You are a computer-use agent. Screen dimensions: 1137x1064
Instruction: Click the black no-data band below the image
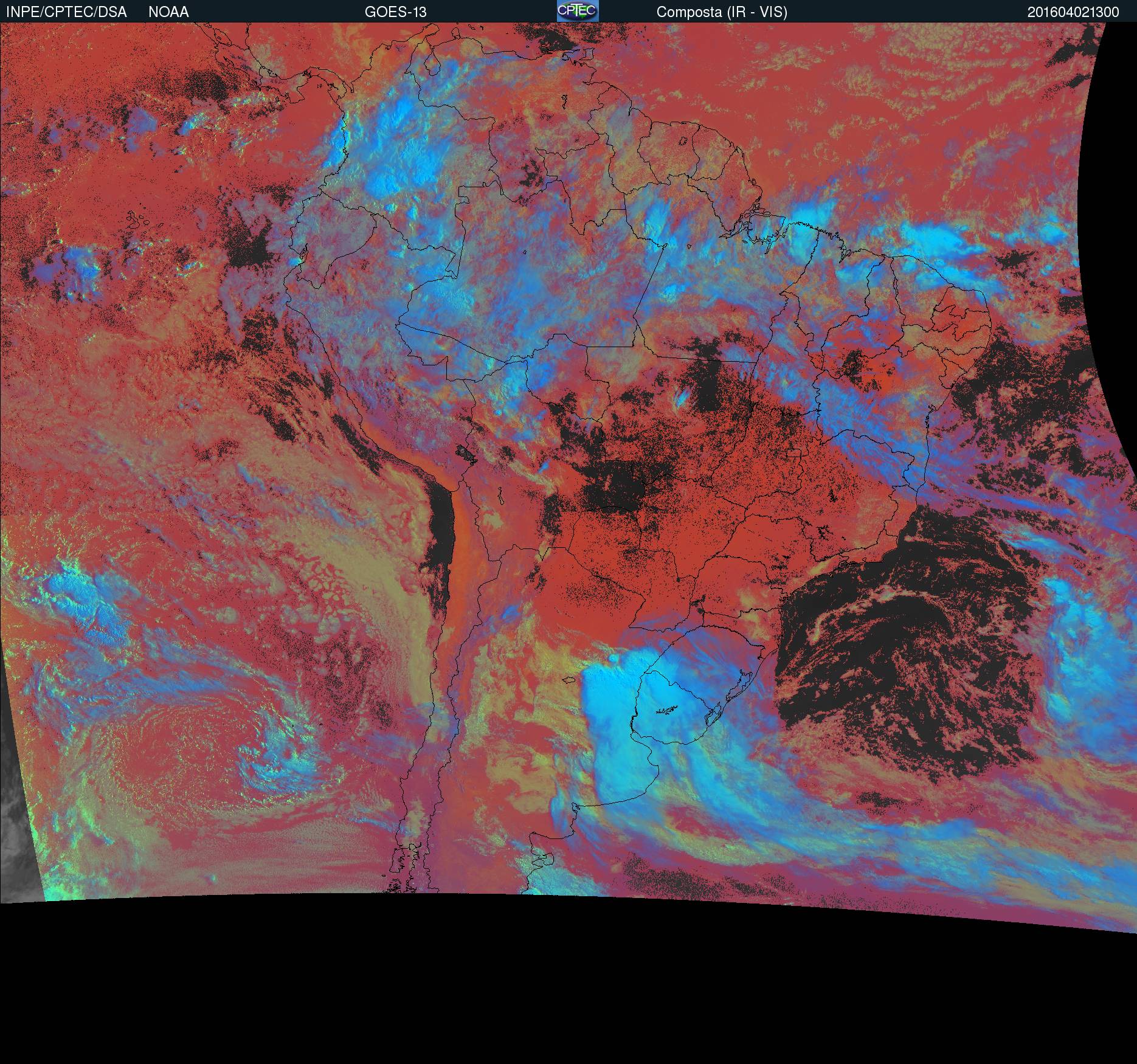568,997
